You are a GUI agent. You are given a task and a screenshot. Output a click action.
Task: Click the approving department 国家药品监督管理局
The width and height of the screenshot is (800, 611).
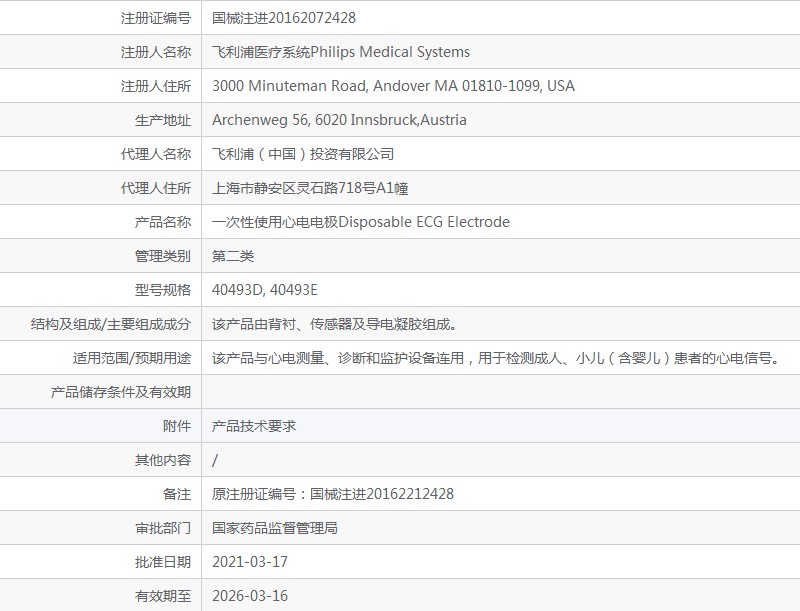pyautogui.click(x=274, y=528)
